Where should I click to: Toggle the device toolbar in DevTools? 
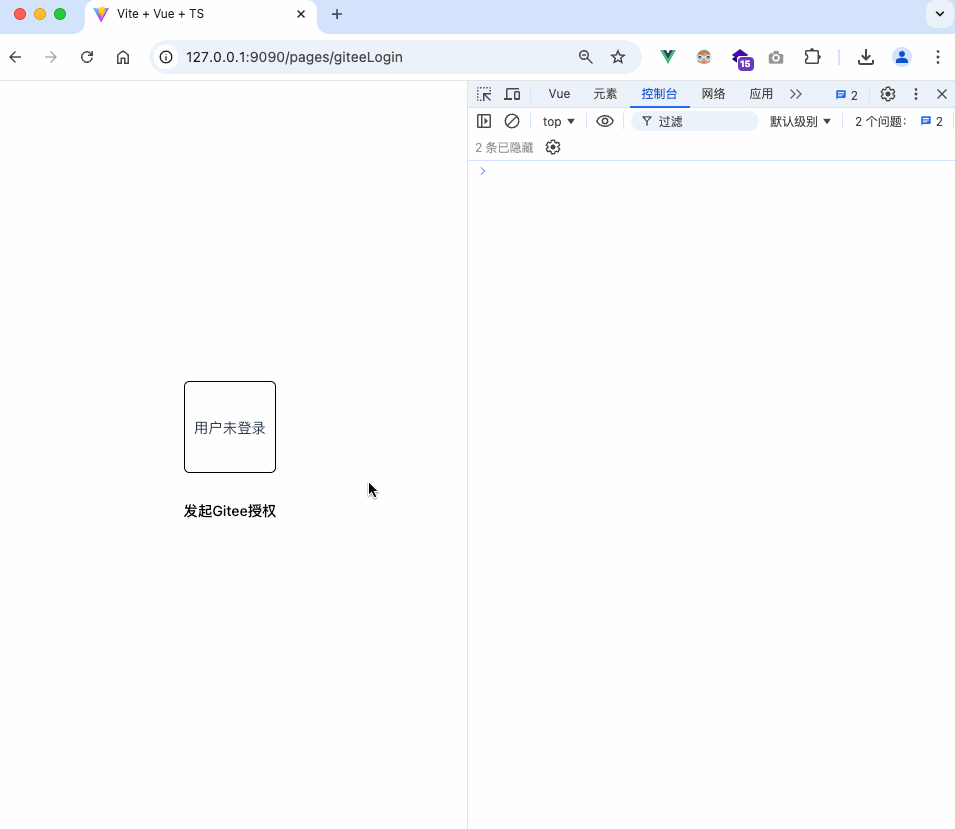click(513, 94)
